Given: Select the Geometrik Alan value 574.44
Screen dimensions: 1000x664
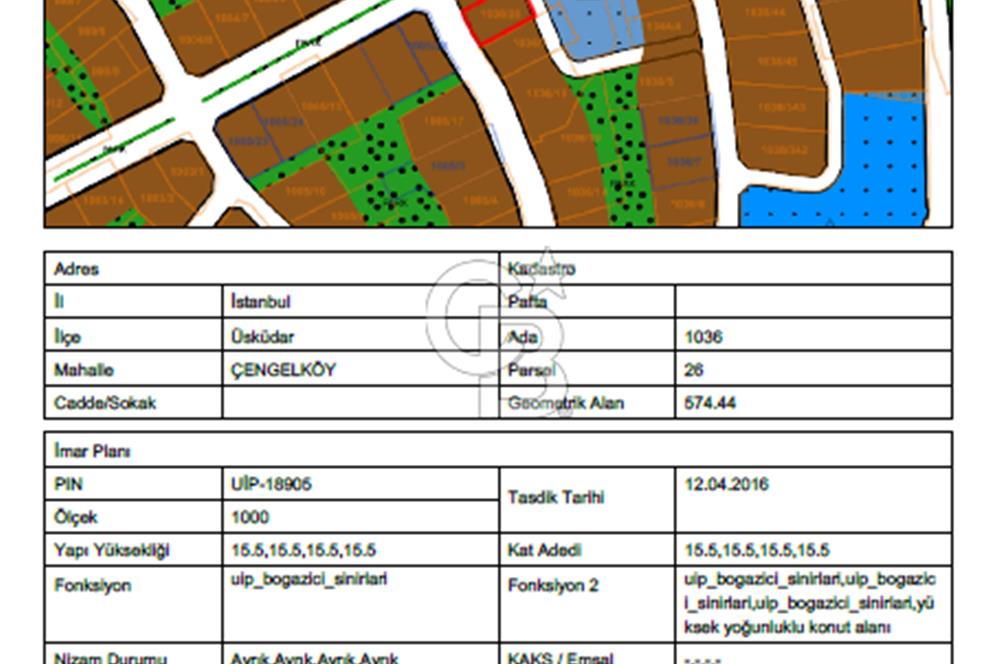Looking at the screenshot, I should [x=709, y=403].
